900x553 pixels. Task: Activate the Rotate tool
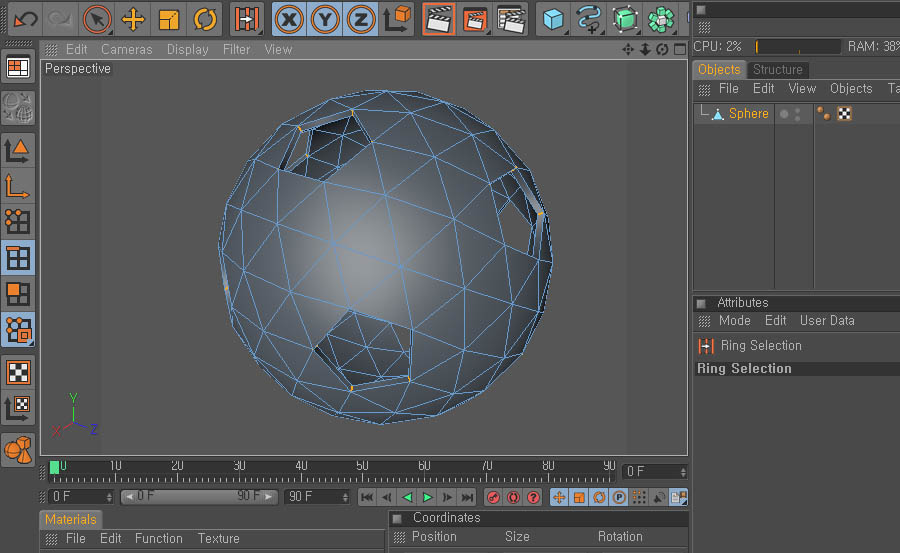point(205,20)
